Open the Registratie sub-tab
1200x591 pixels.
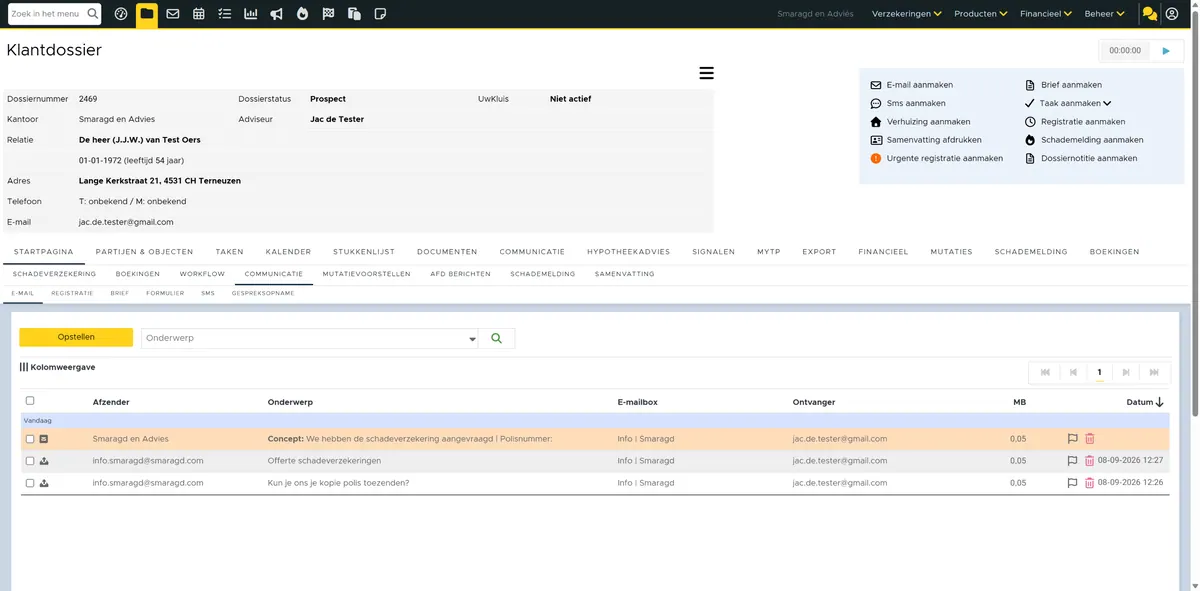pyautogui.click(x=72, y=294)
